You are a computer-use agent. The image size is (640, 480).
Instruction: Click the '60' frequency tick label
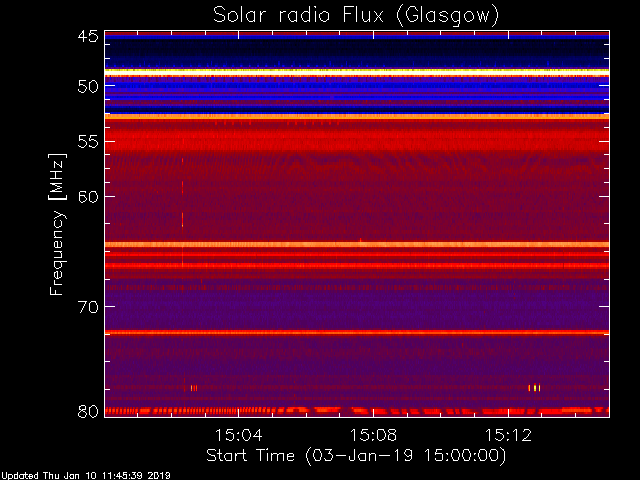[x=88, y=197]
